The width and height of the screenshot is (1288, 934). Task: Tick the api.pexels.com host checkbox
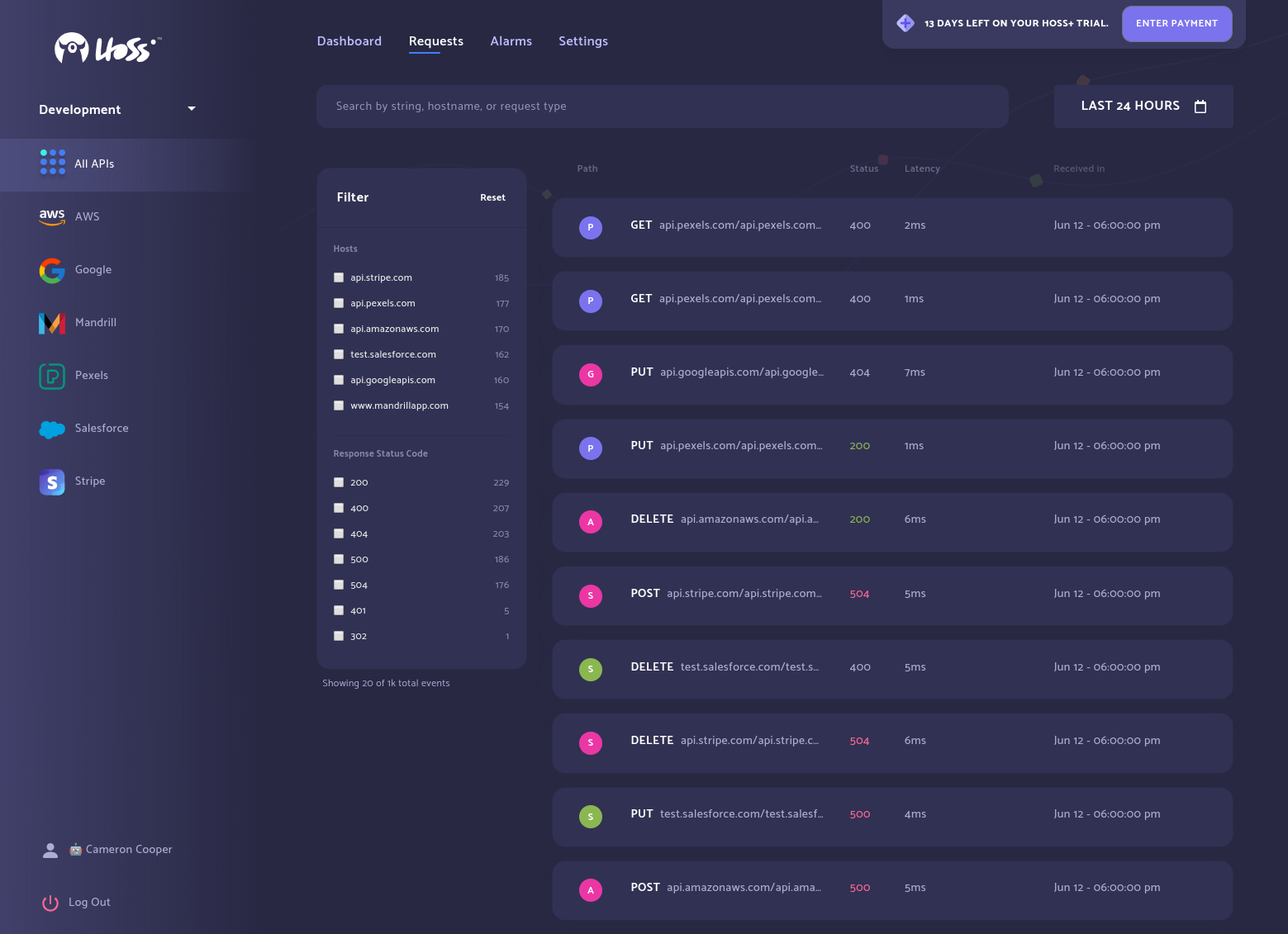pyautogui.click(x=339, y=303)
